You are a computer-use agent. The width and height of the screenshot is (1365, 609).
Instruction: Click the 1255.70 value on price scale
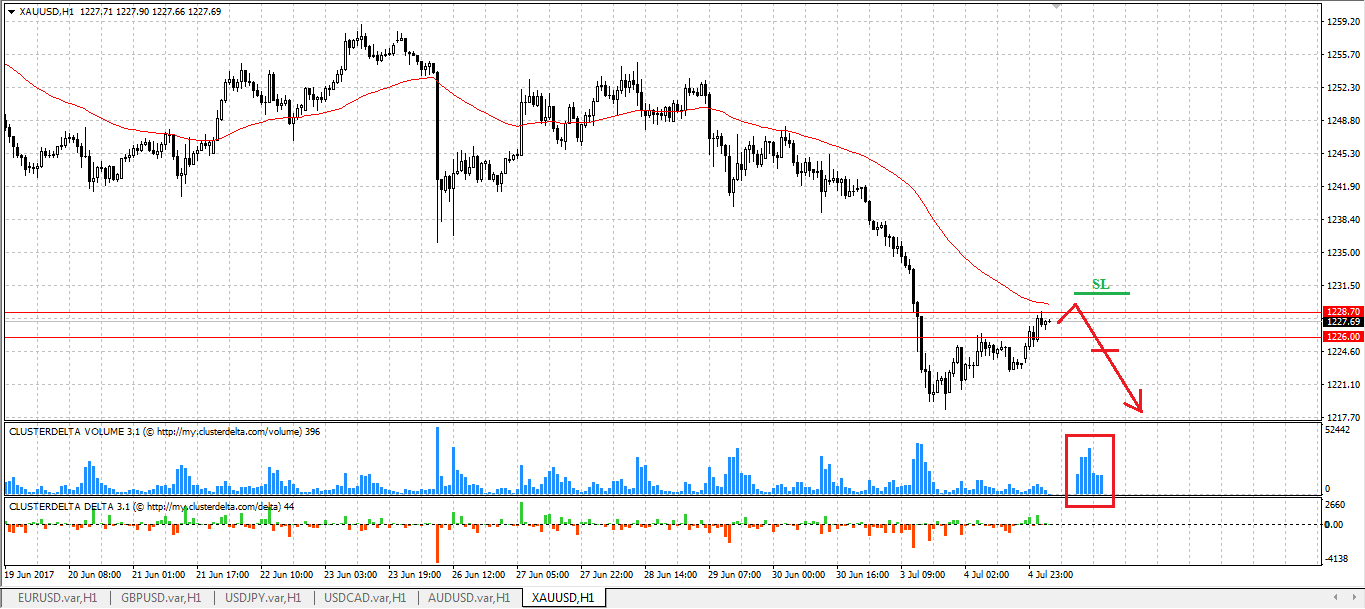[x=1343, y=54]
